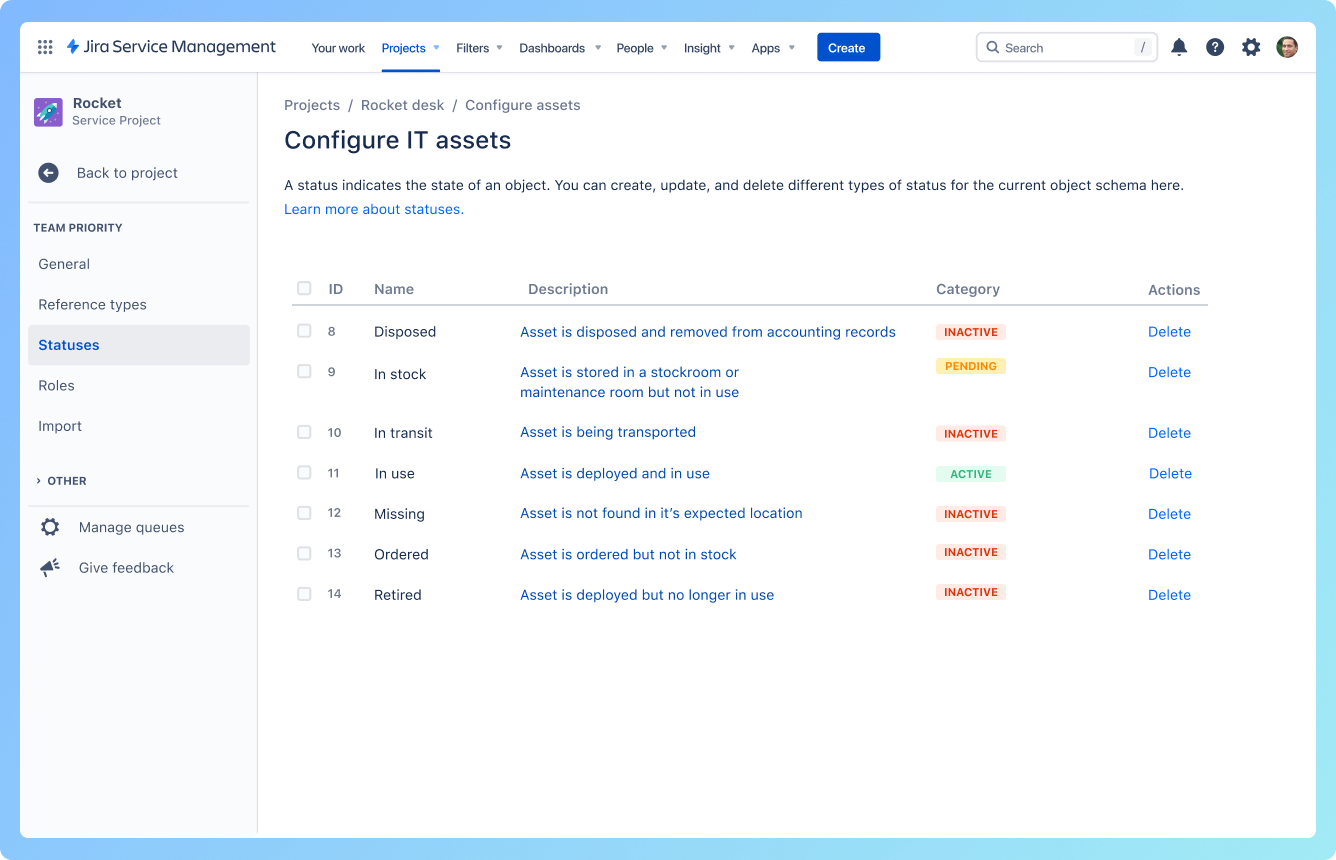1336x860 pixels.
Task: Click the Create button
Action: [848, 47]
